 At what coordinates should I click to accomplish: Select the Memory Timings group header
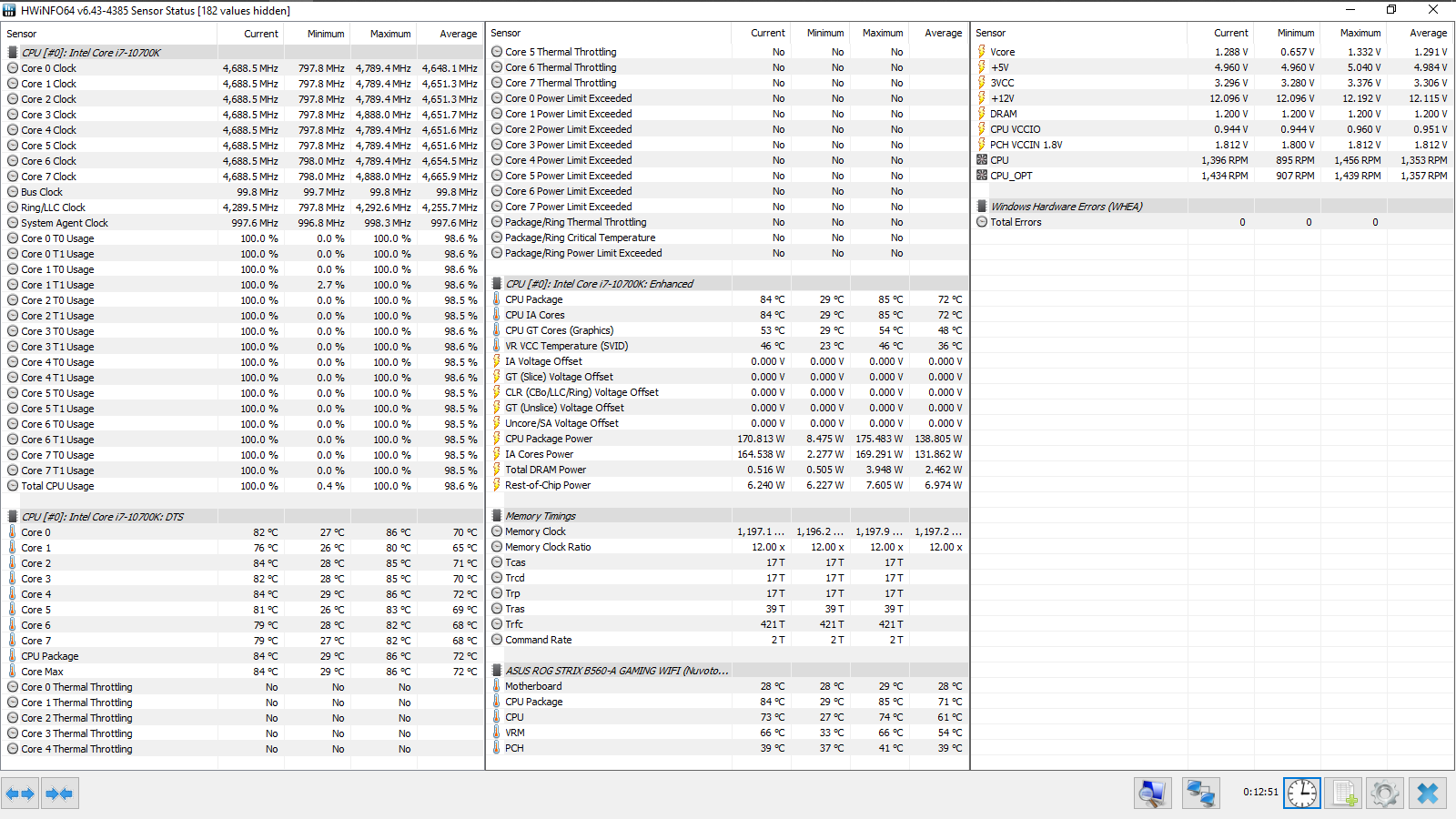click(x=727, y=516)
